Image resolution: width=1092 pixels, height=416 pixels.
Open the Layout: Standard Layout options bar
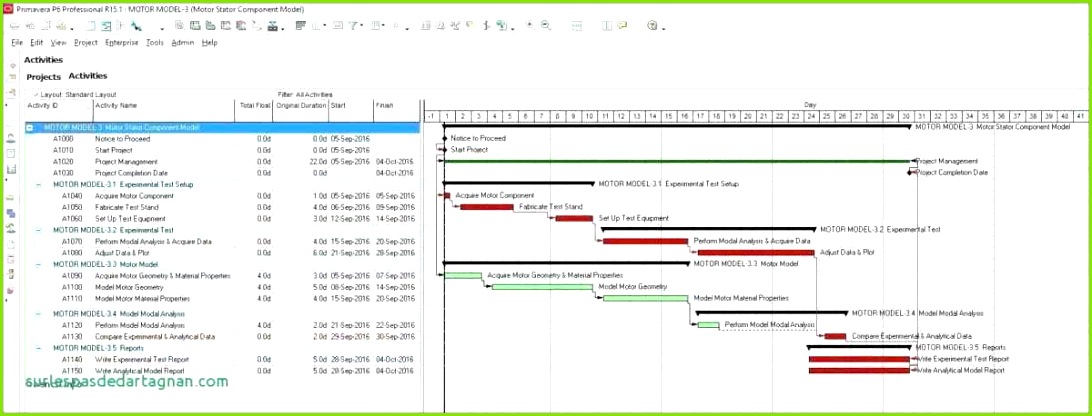coord(70,94)
